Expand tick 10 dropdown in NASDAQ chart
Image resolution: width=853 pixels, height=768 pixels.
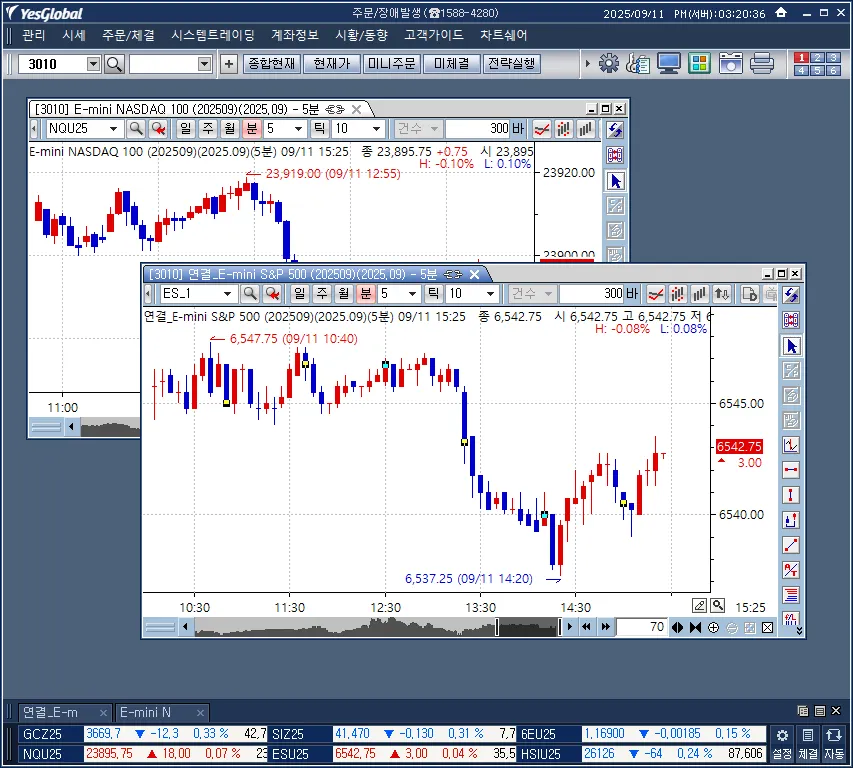pos(376,129)
